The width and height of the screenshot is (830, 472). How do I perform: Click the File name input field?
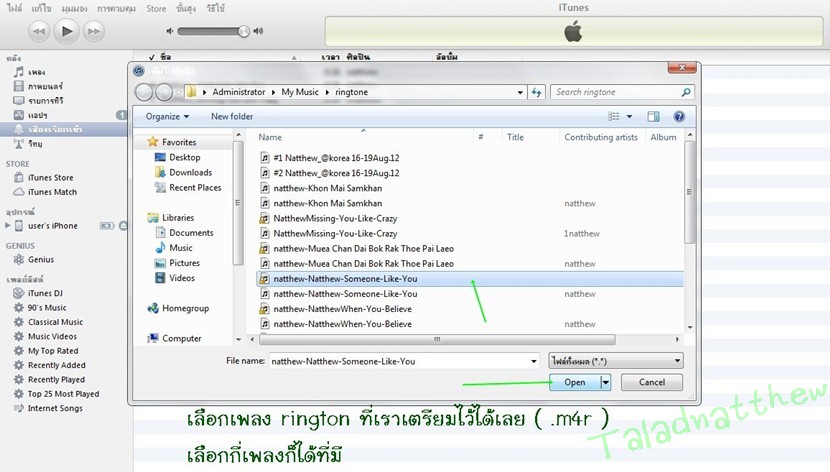[x=399, y=361]
